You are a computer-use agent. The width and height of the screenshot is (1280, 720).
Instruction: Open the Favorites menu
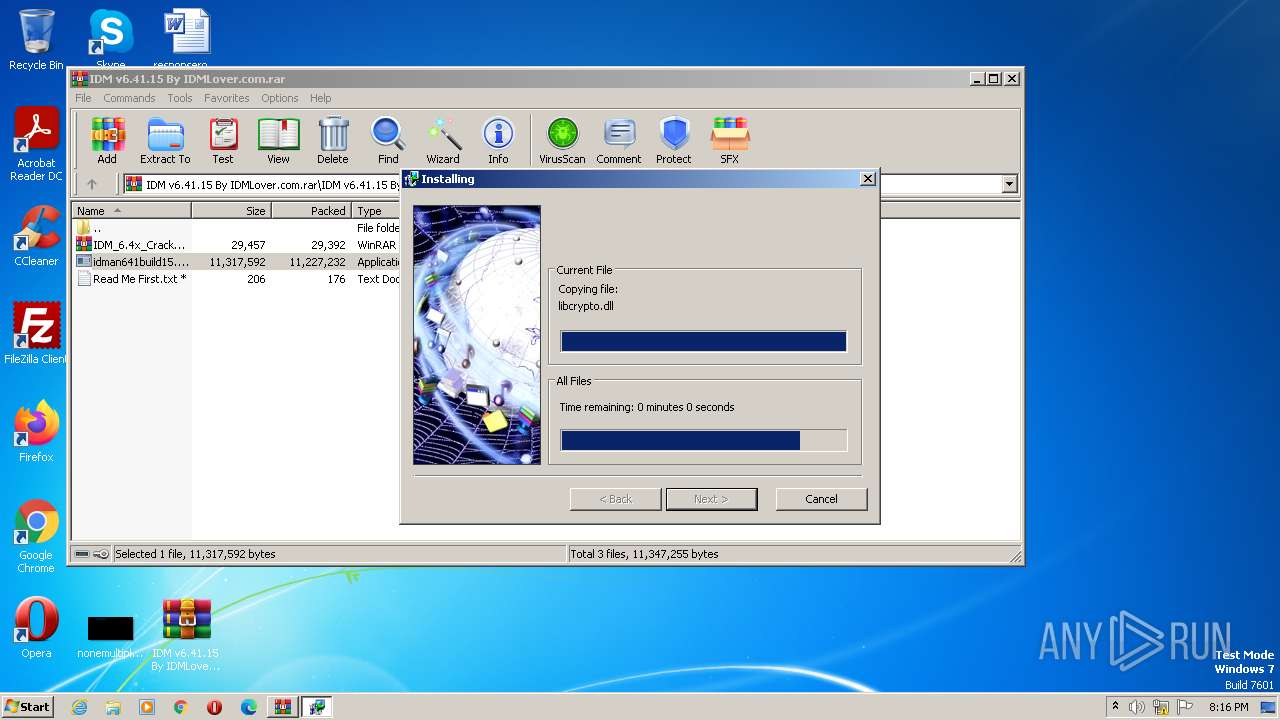(x=227, y=98)
